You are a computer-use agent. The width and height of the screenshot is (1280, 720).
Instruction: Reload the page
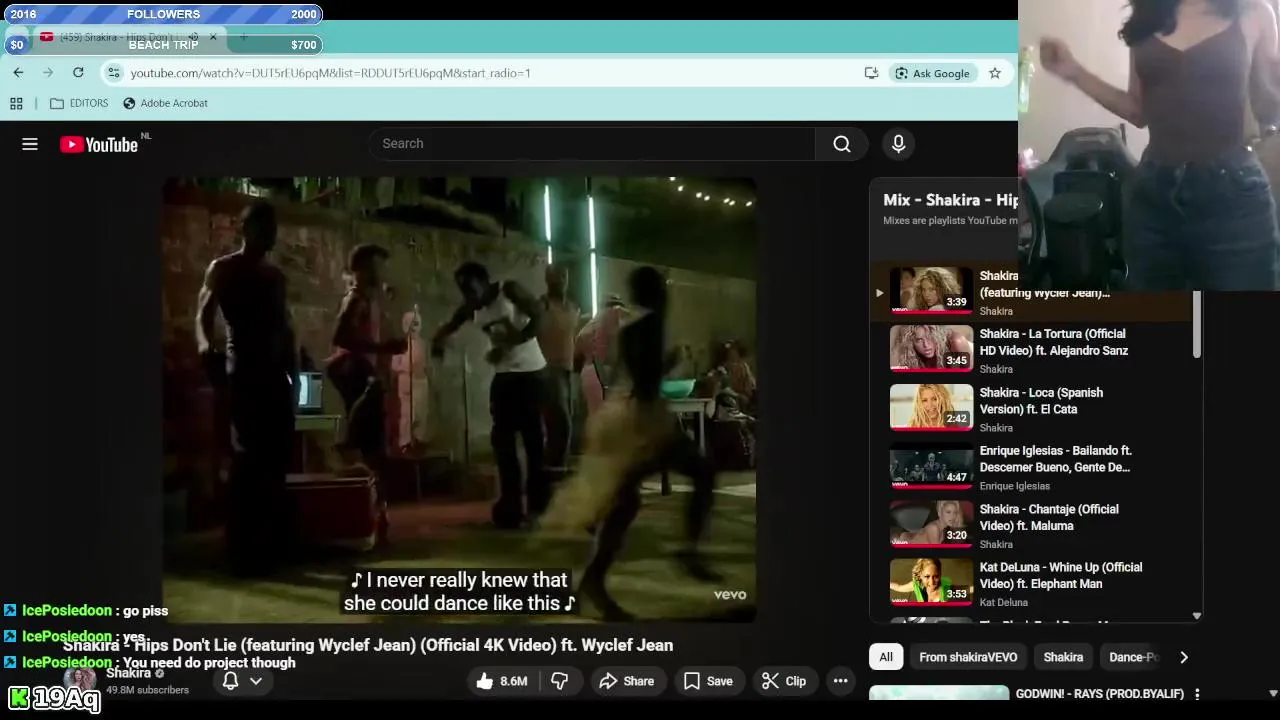click(78, 73)
